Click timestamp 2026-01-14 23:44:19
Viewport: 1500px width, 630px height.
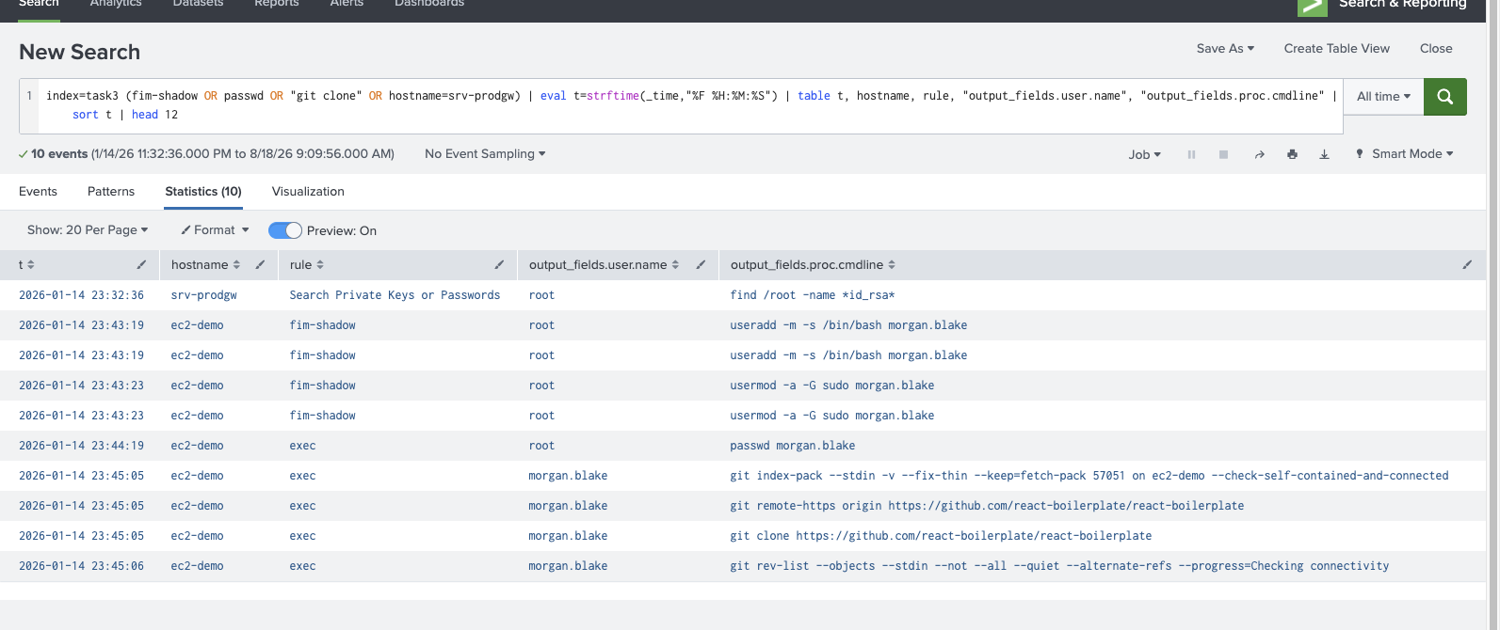tap(81, 445)
